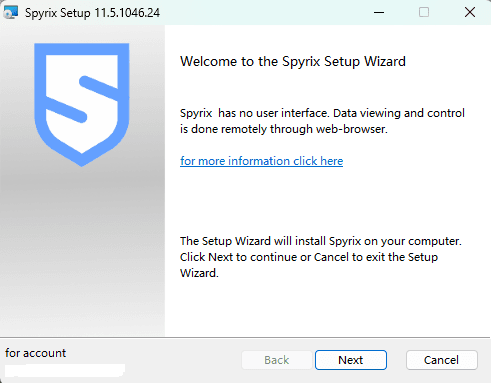Viewport: 491px width, 383px height.
Task: Click the blue Spyrix shield logo
Action: (82, 104)
